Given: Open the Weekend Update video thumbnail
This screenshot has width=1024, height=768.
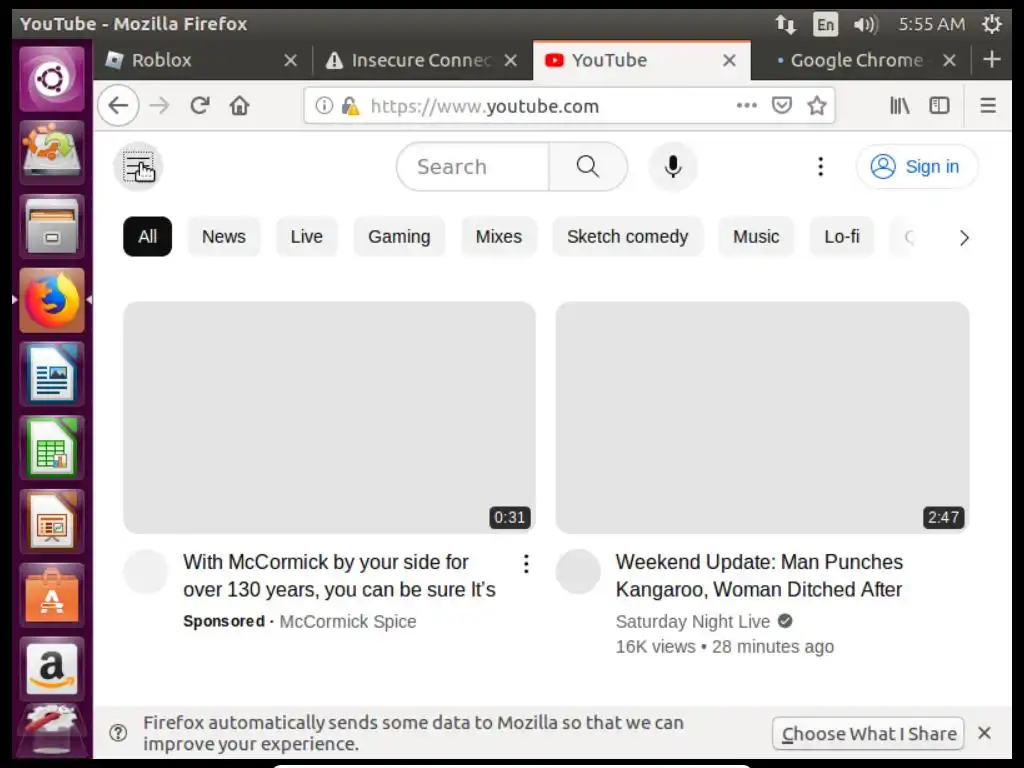Looking at the screenshot, I should pos(762,417).
